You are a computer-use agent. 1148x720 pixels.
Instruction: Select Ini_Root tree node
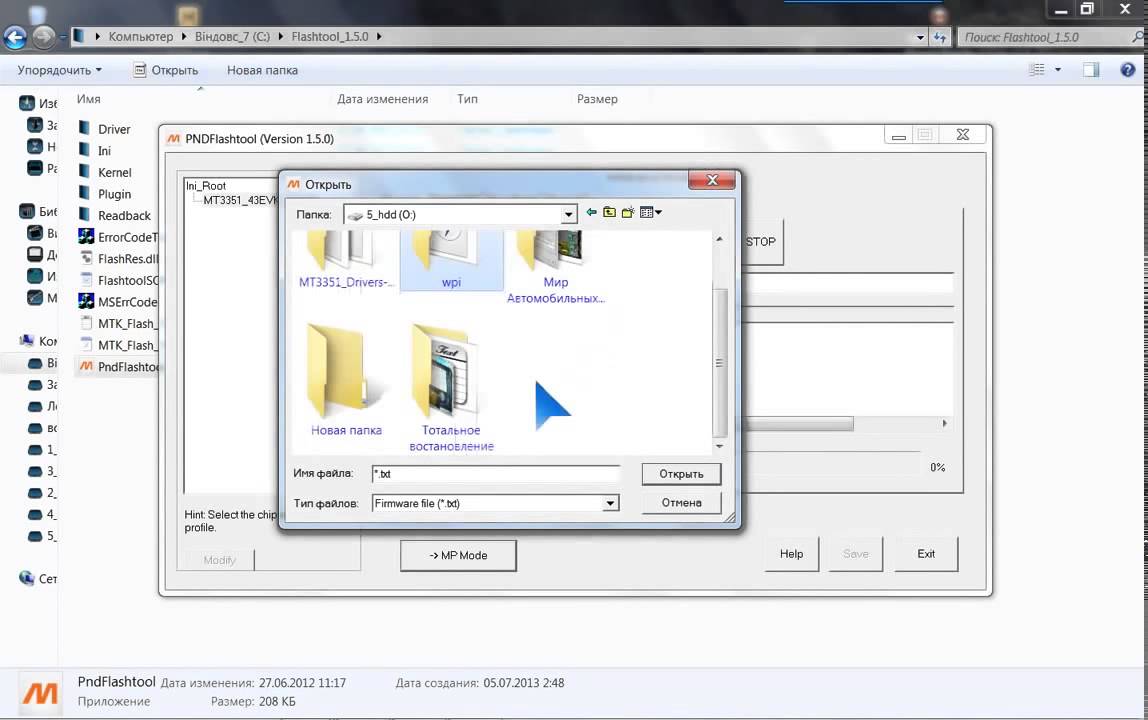[206, 186]
